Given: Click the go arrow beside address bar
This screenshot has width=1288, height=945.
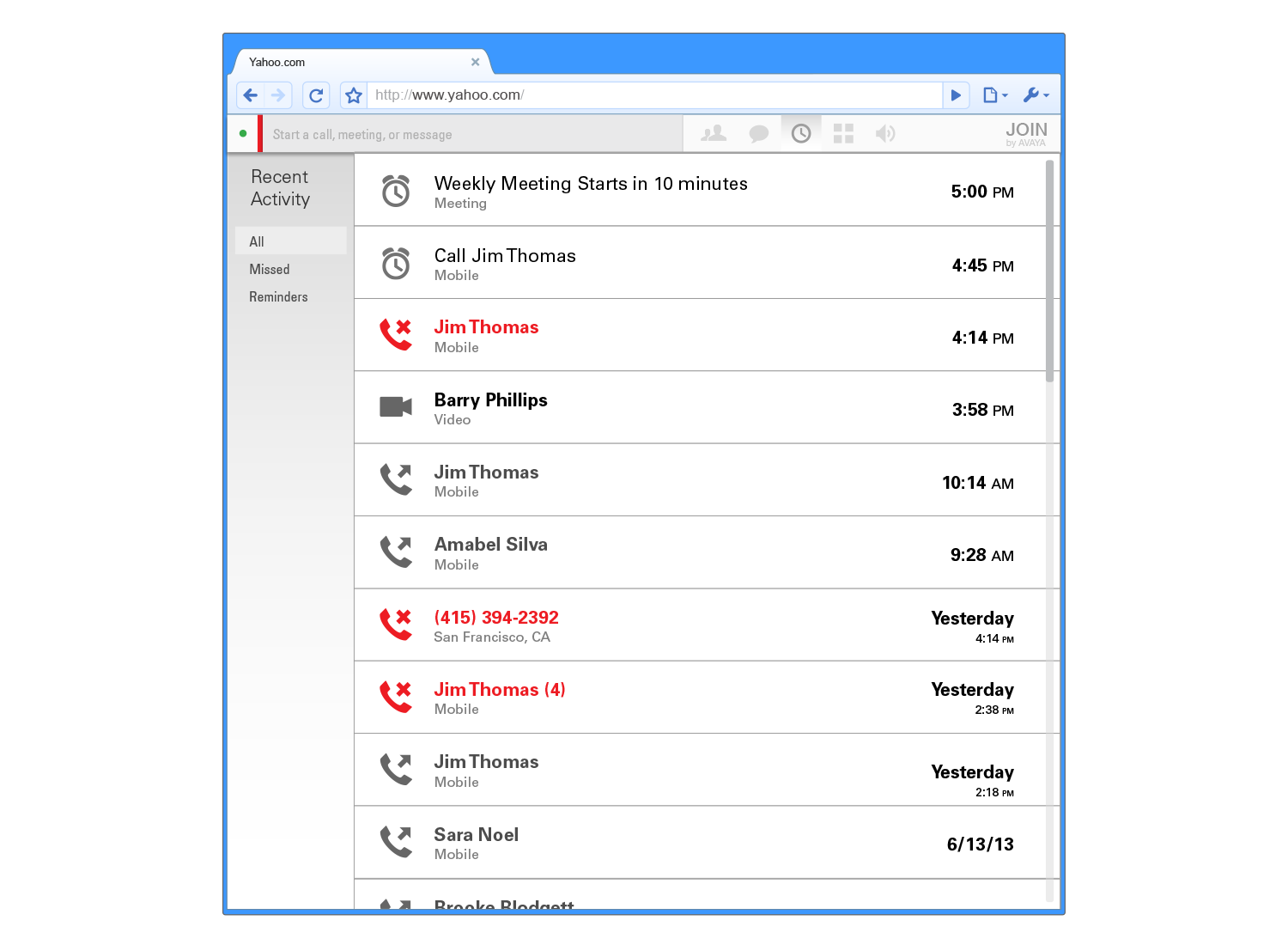Looking at the screenshot, I should coord(956,95).
